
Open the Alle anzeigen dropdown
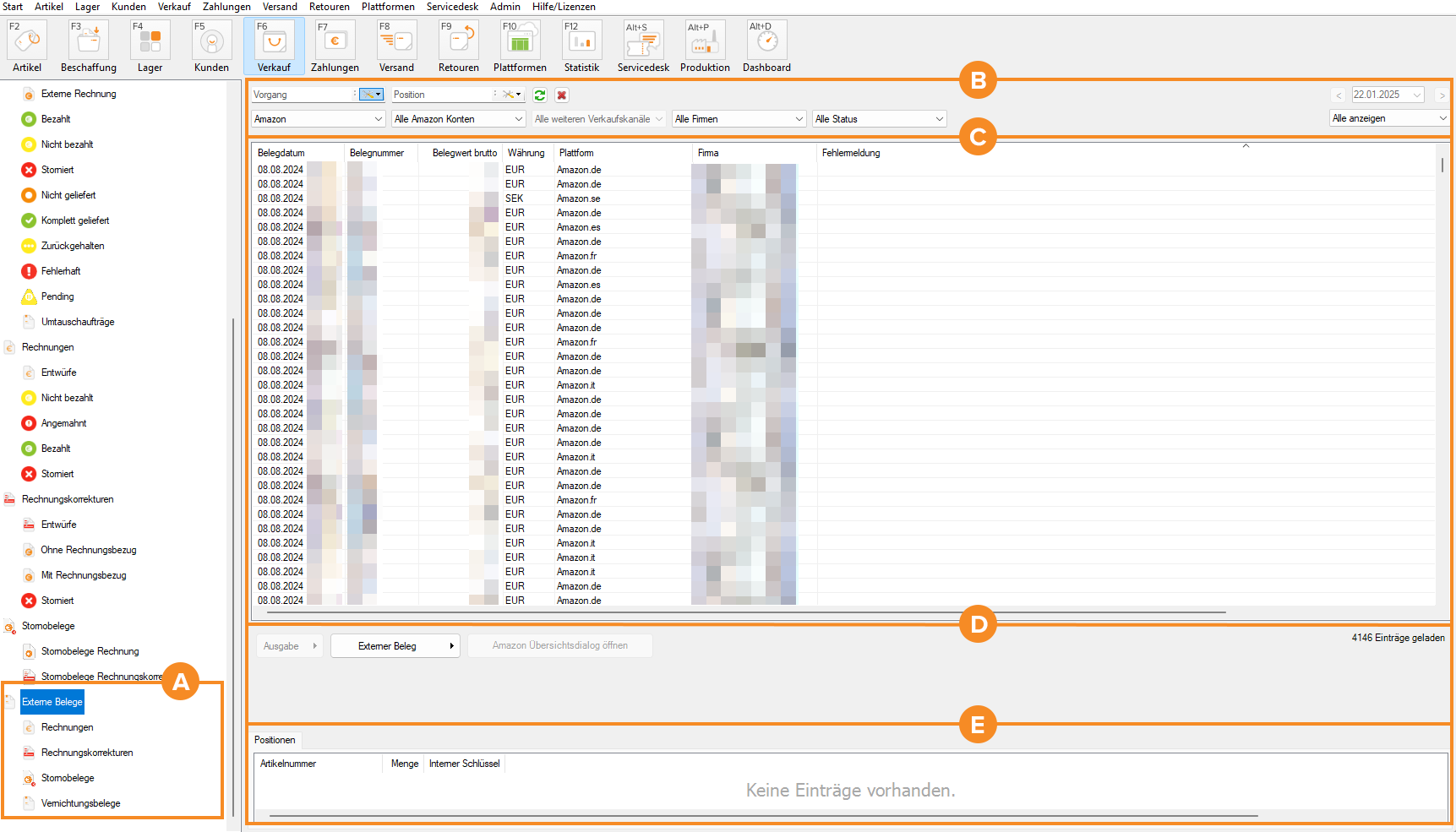click(x=1389, y=118)
